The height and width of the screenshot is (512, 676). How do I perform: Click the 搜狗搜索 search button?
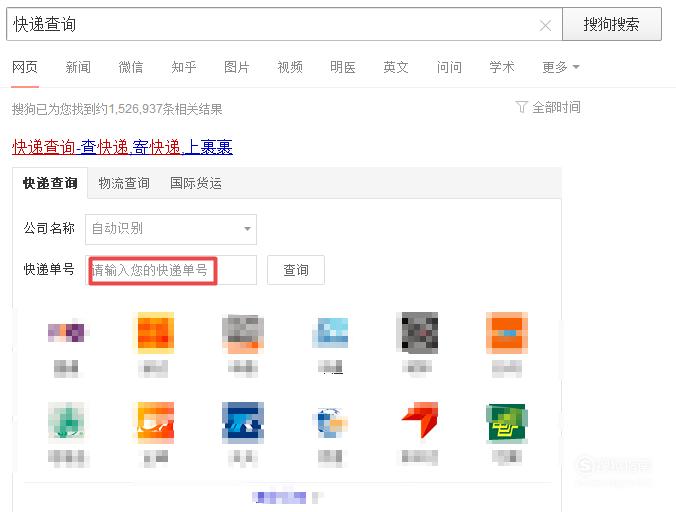[x=612, y=24]
